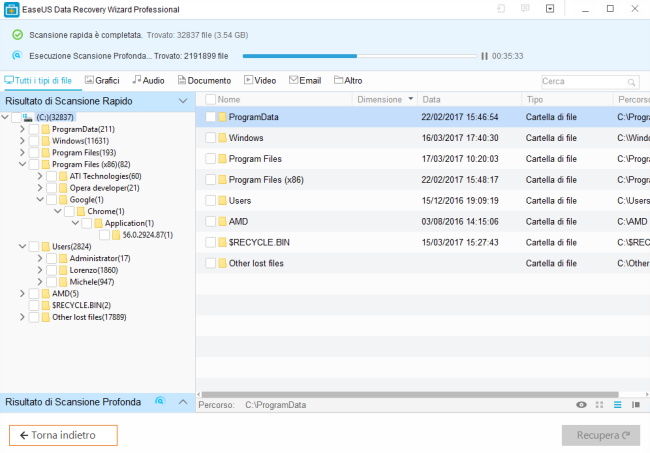Click the search magnifier icon
Image resolution: width=650 pixels, height=453 pixels.
click(631, 82)
